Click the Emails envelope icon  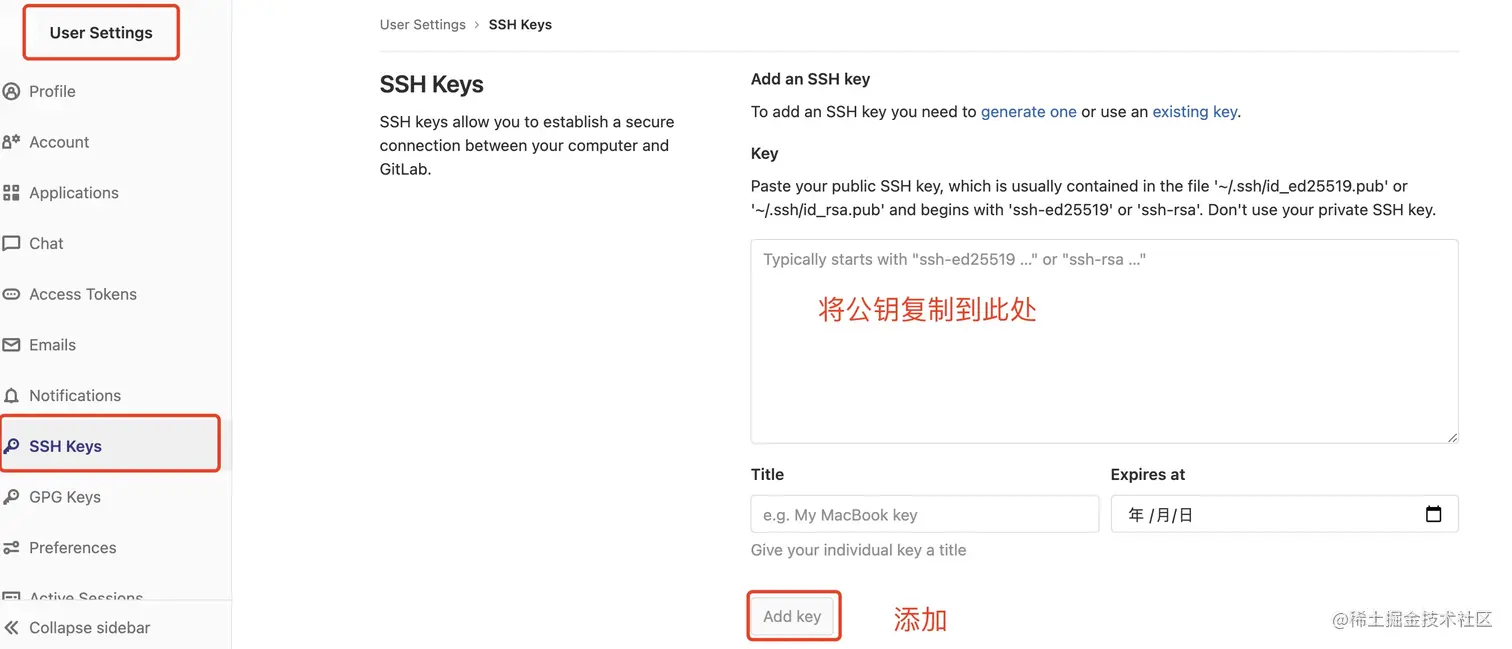point(12,345)
